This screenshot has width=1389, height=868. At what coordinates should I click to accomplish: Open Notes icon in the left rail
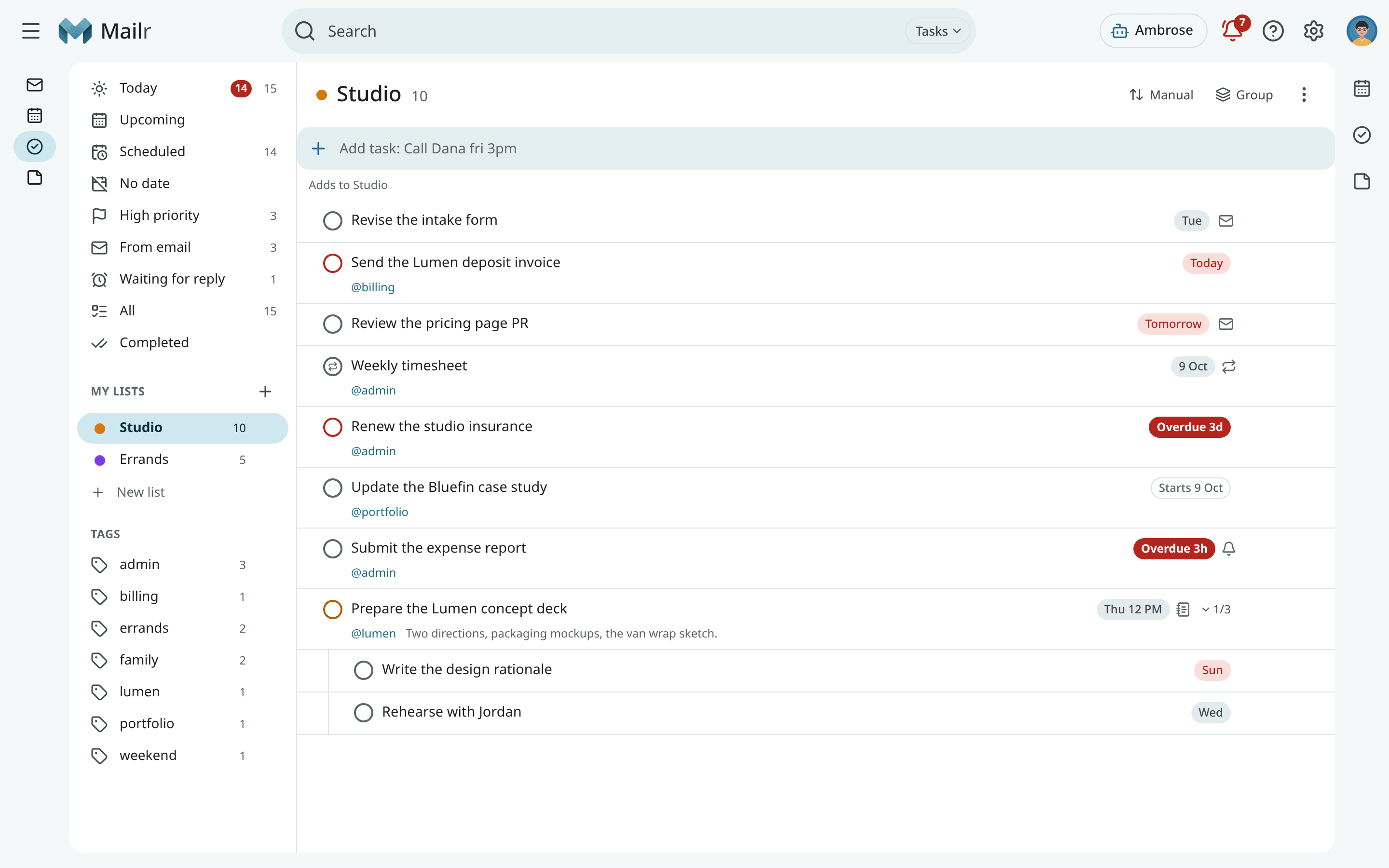pyautogui.click(x=34, y=178)
